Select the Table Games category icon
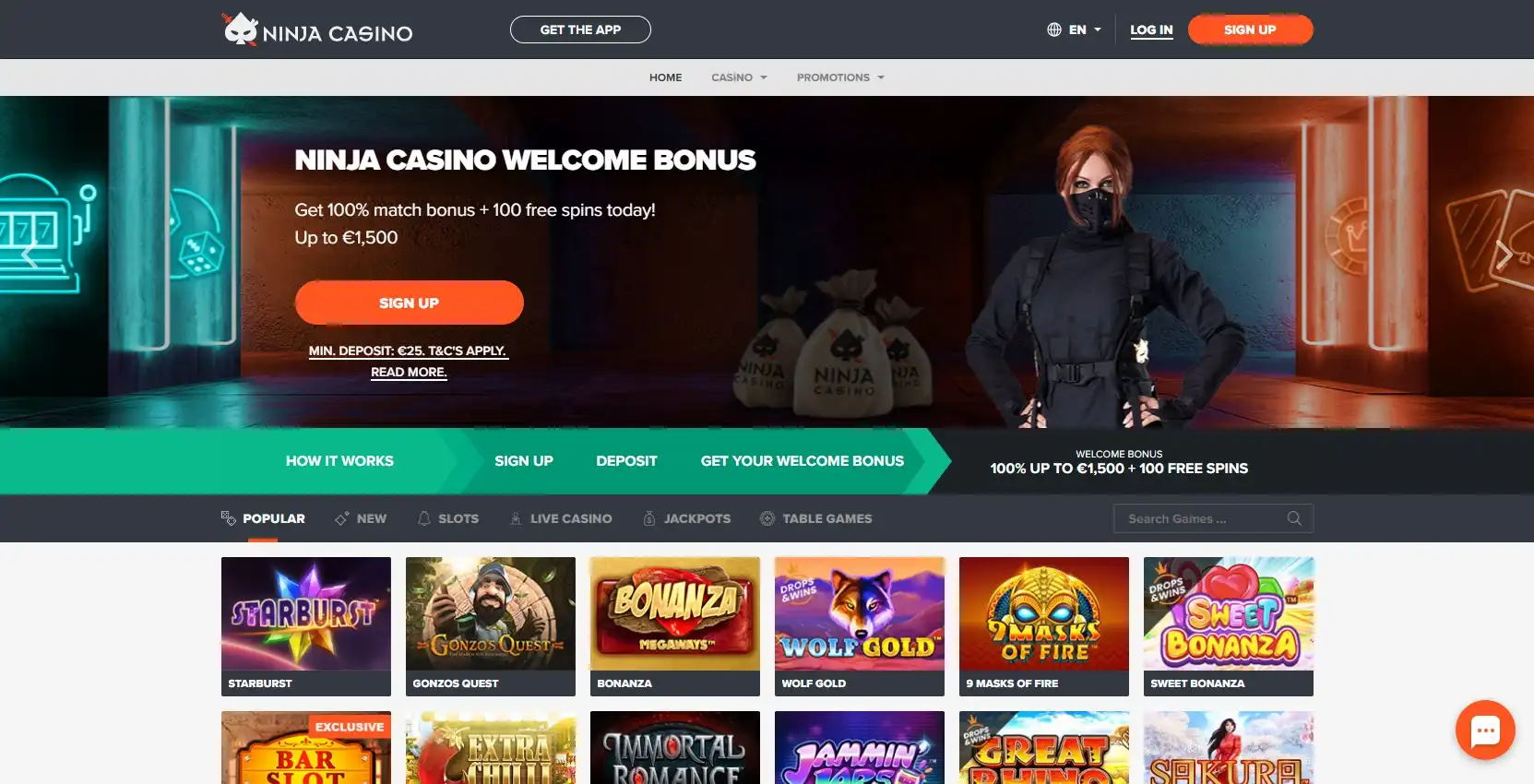 767,518
